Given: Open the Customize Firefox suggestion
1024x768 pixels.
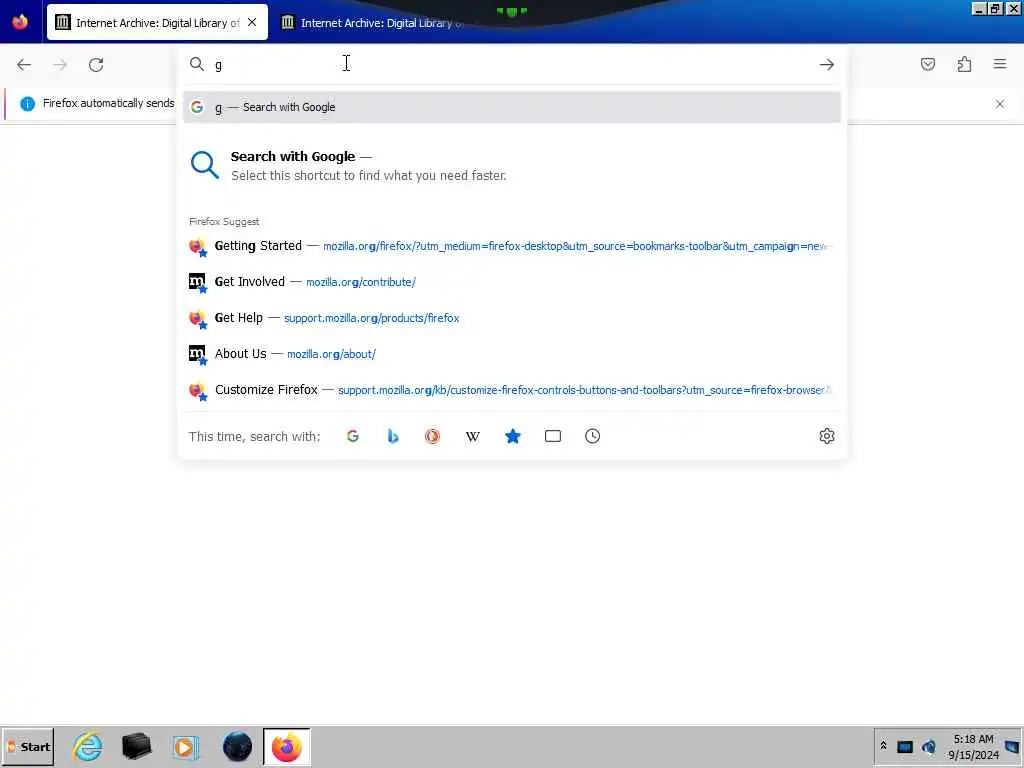Looking at the screenshot, I should point(512,390).
